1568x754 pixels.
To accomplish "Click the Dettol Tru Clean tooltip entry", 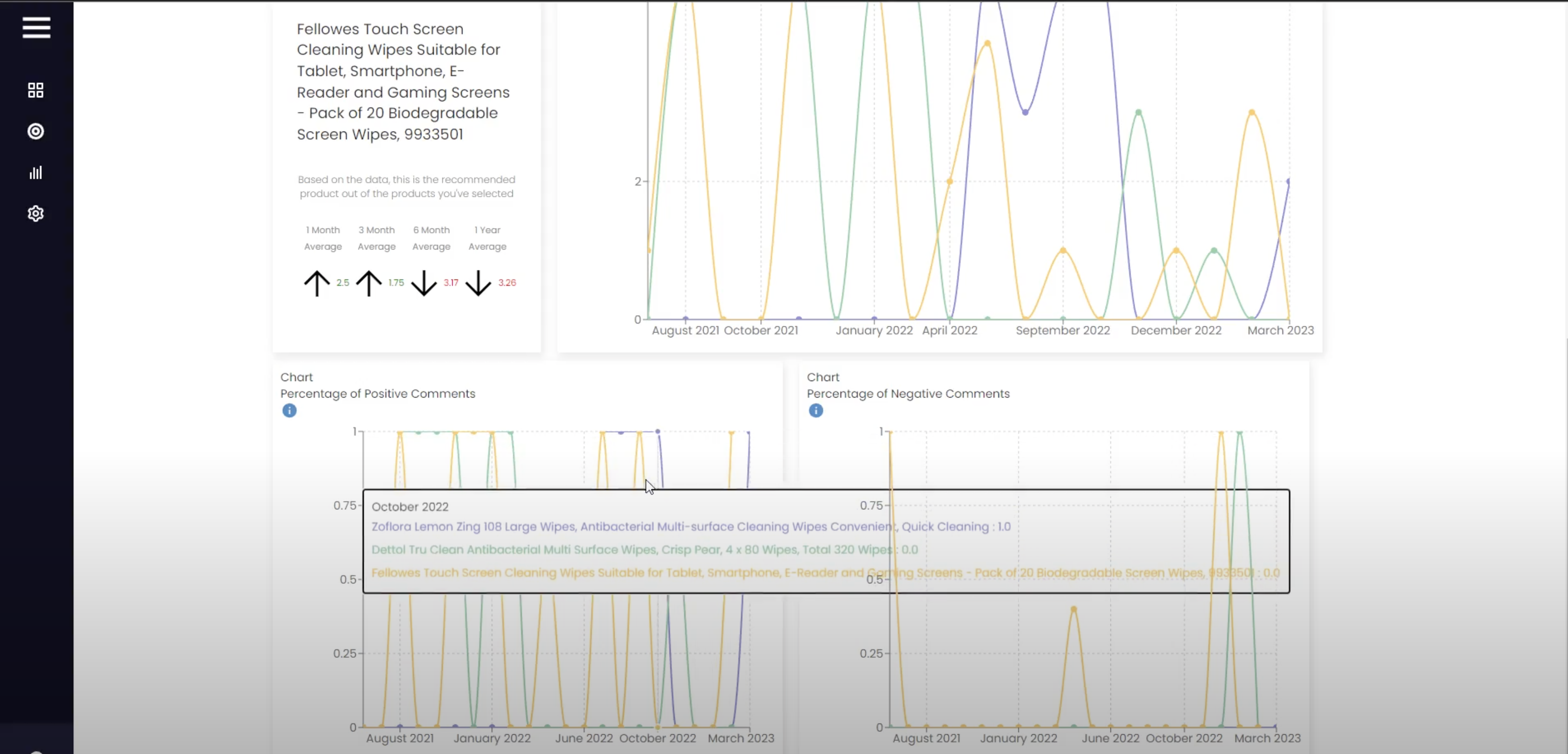I will tap(645, 549).
